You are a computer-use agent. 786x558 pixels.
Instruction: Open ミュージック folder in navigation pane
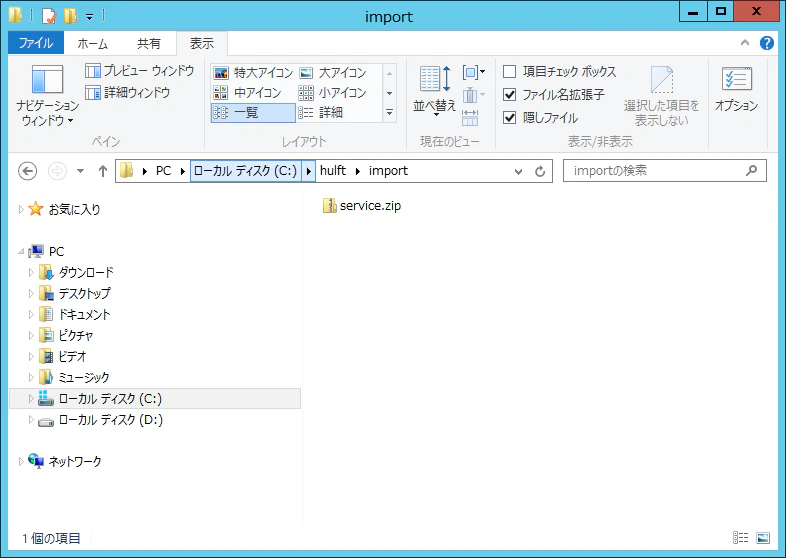click(84, 378)
